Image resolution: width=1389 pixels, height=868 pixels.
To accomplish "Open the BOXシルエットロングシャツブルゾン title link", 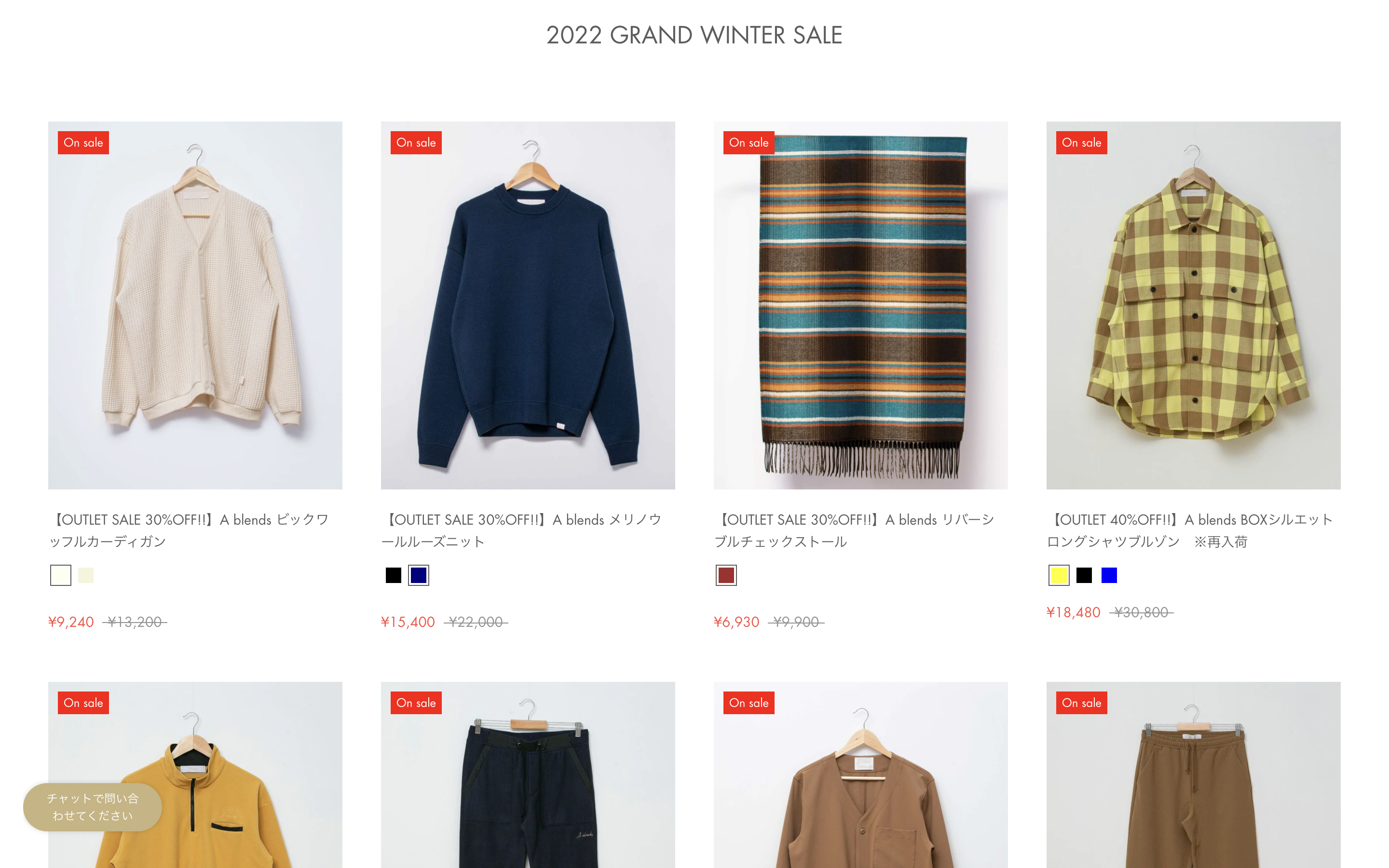I will tap(1190, 530).
